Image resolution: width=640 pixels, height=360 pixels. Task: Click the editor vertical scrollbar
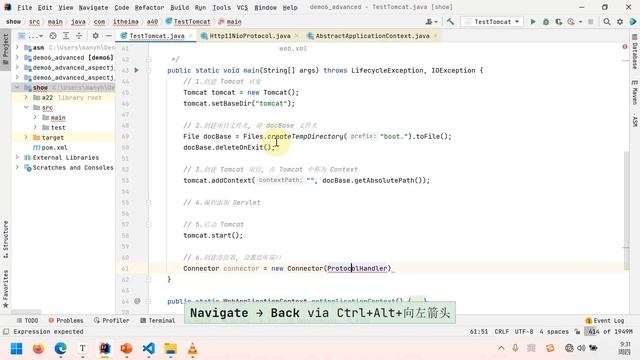point(626,210)
